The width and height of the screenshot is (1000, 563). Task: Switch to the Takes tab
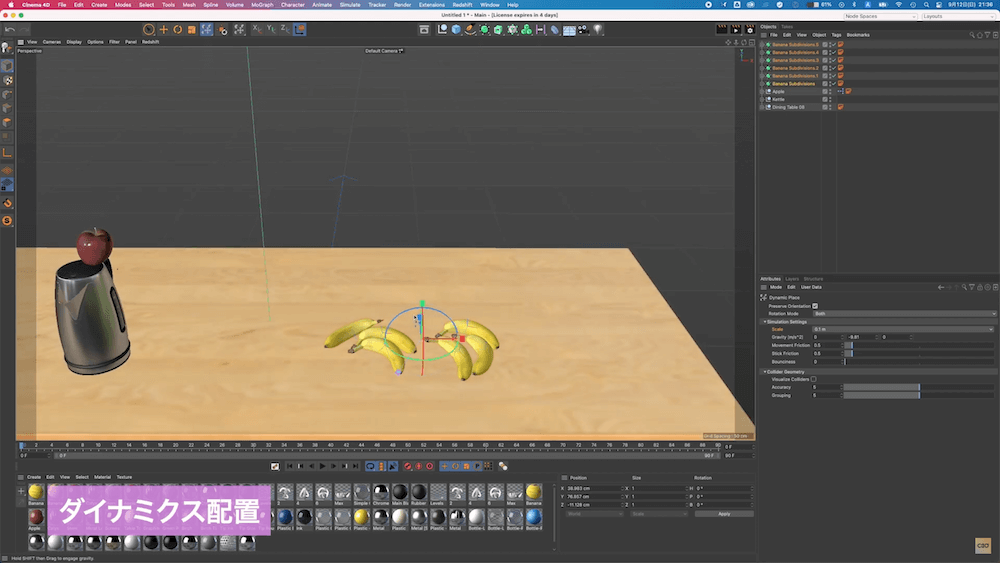pyautogui.click(x=787, y=27)
